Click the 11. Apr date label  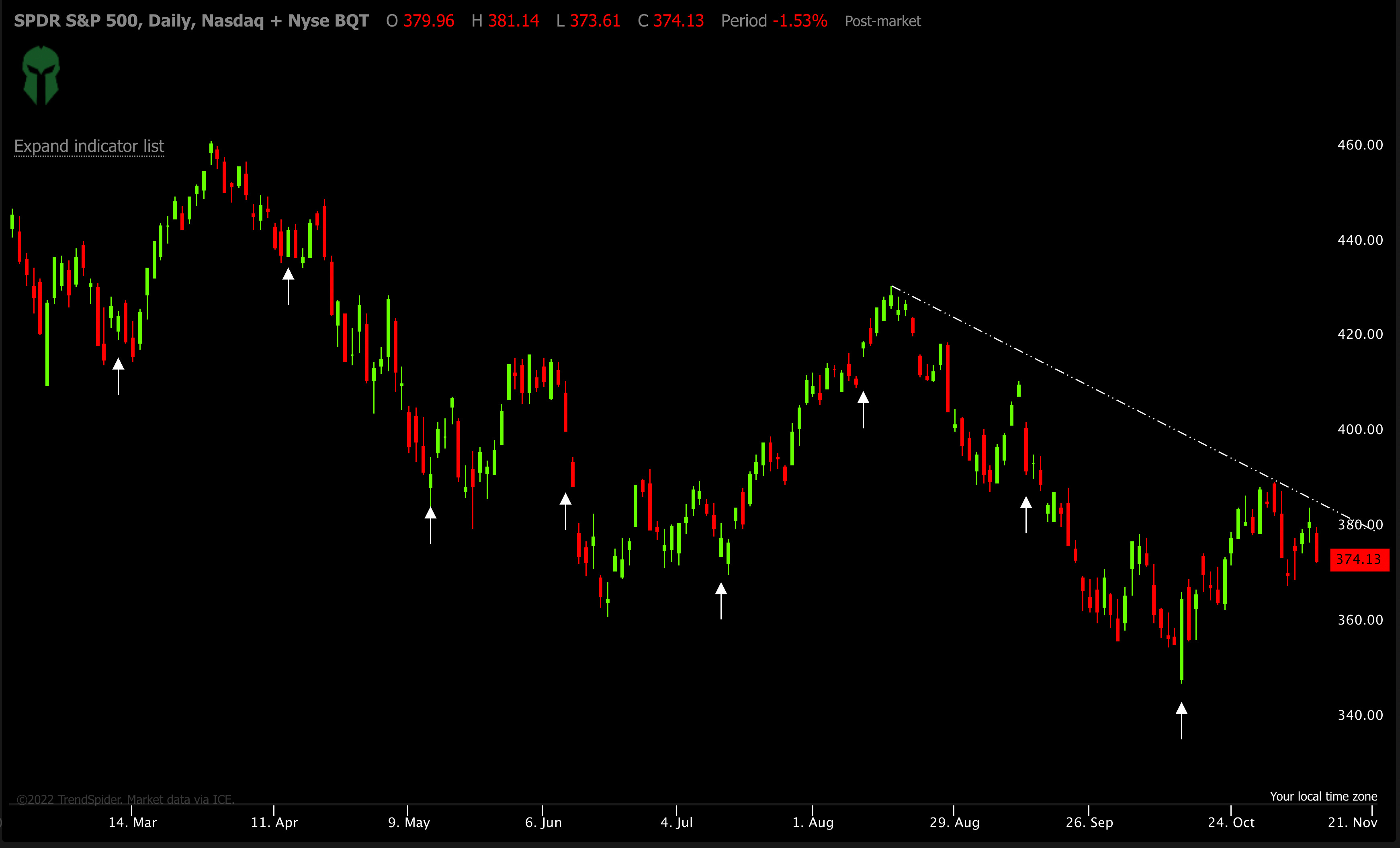tap(274, 822)
